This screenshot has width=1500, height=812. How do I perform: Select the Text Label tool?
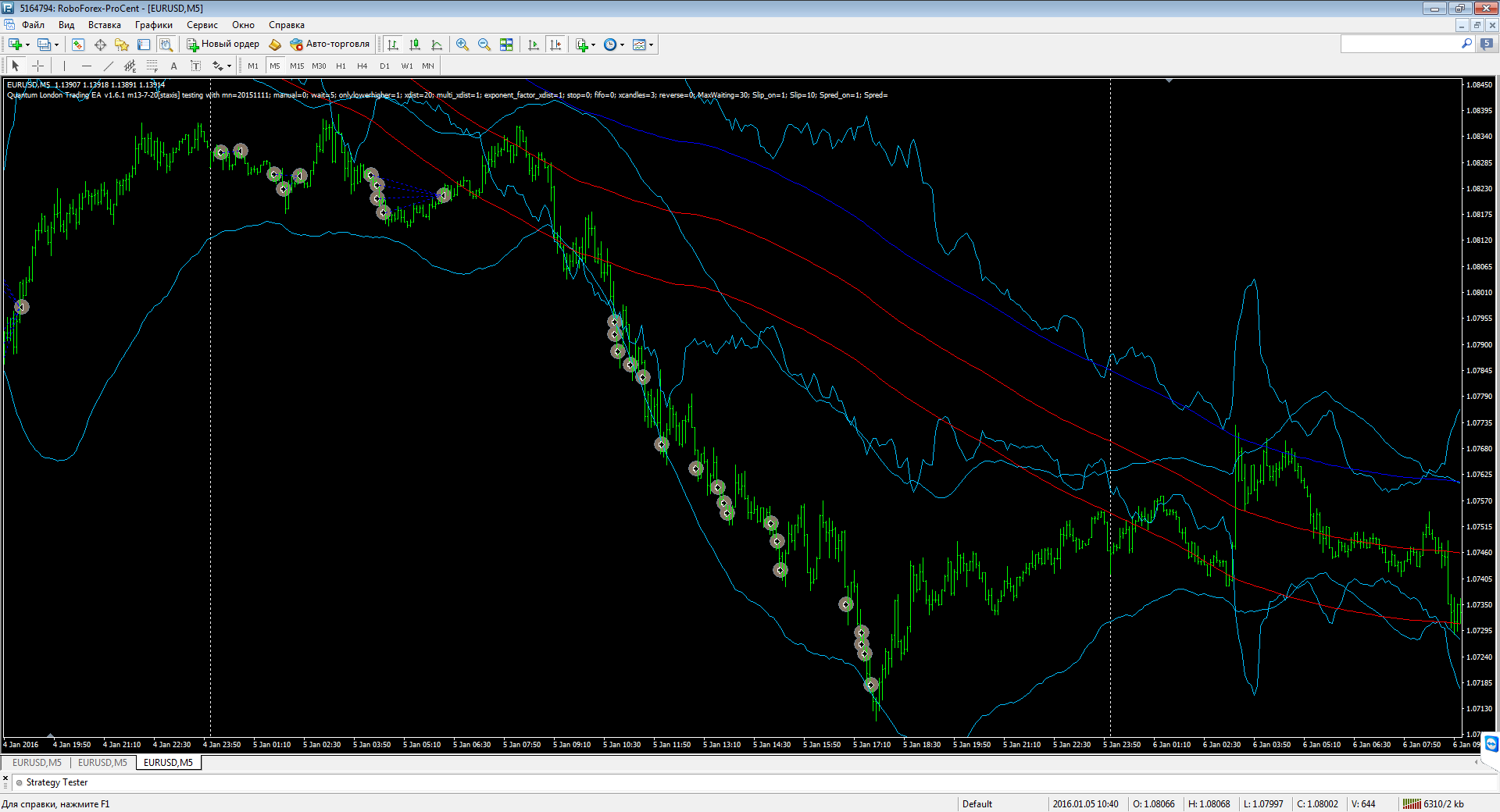(195, 66)
